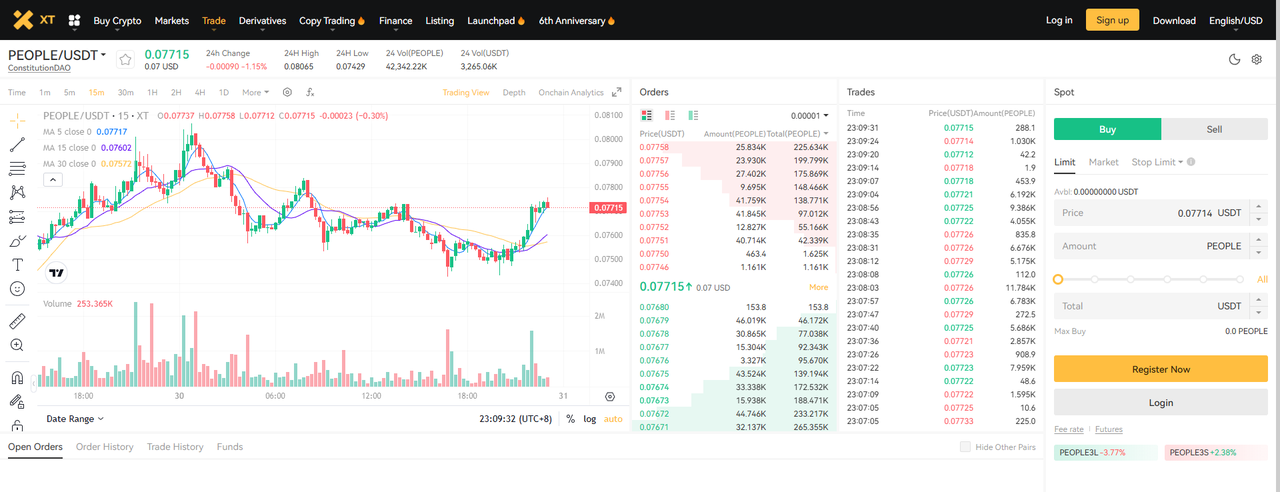
Task: Select the 1H timeframe
Action: point(152,92)
